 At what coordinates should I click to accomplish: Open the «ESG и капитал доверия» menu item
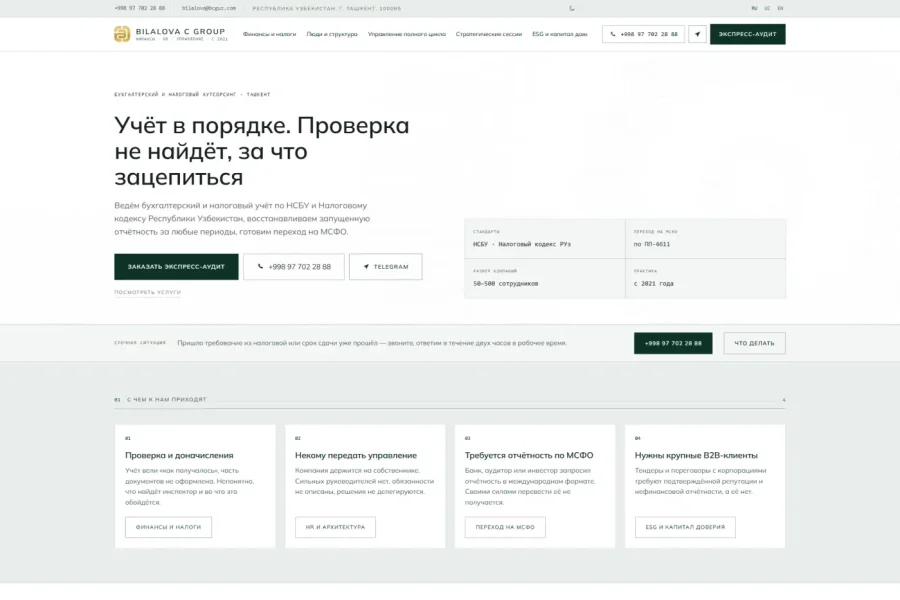[560, 34]
